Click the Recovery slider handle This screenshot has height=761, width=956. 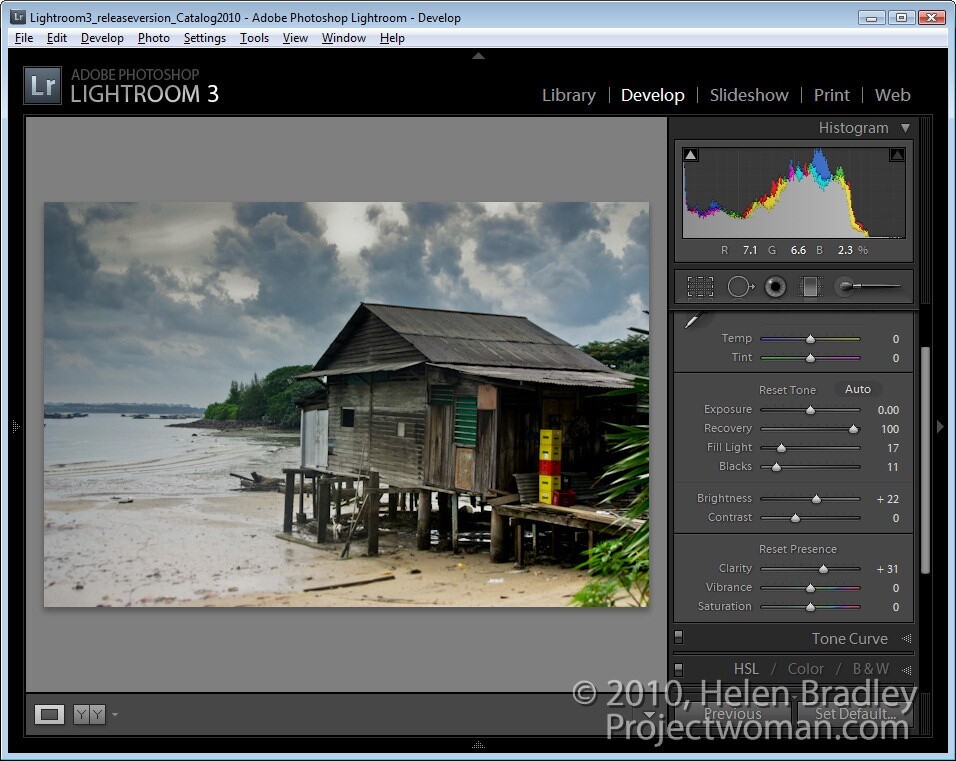[x=854, y=429]
